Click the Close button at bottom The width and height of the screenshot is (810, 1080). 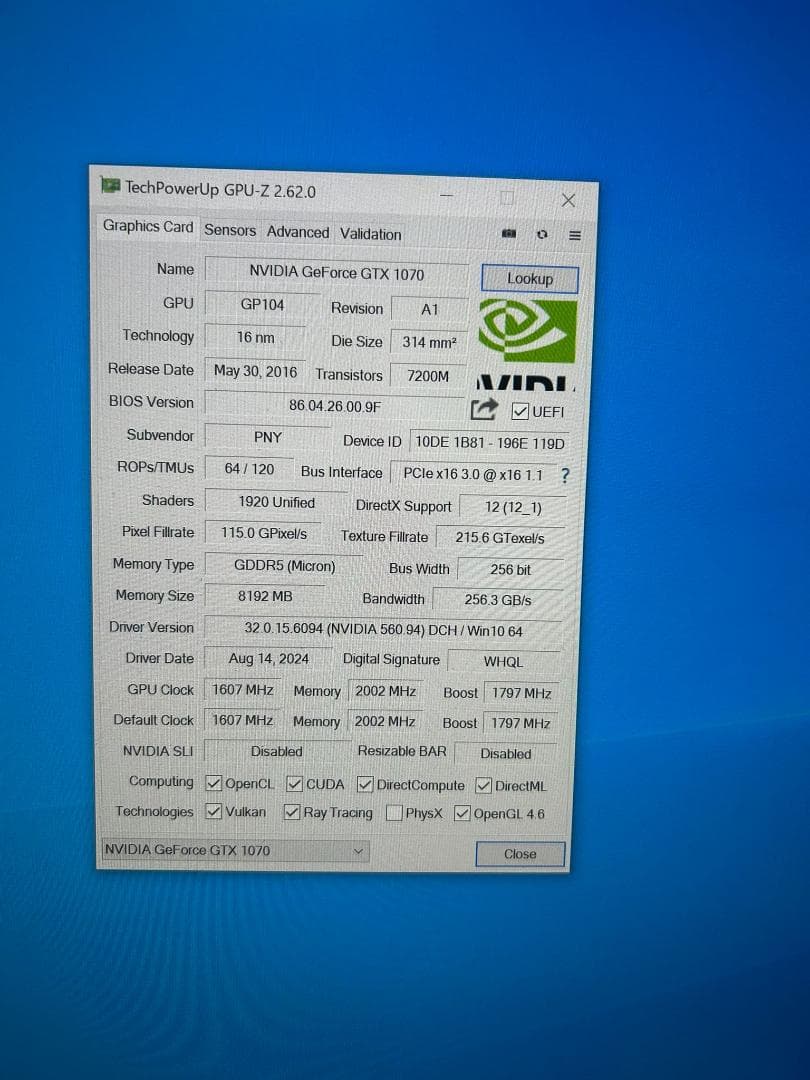click(520, 854)
